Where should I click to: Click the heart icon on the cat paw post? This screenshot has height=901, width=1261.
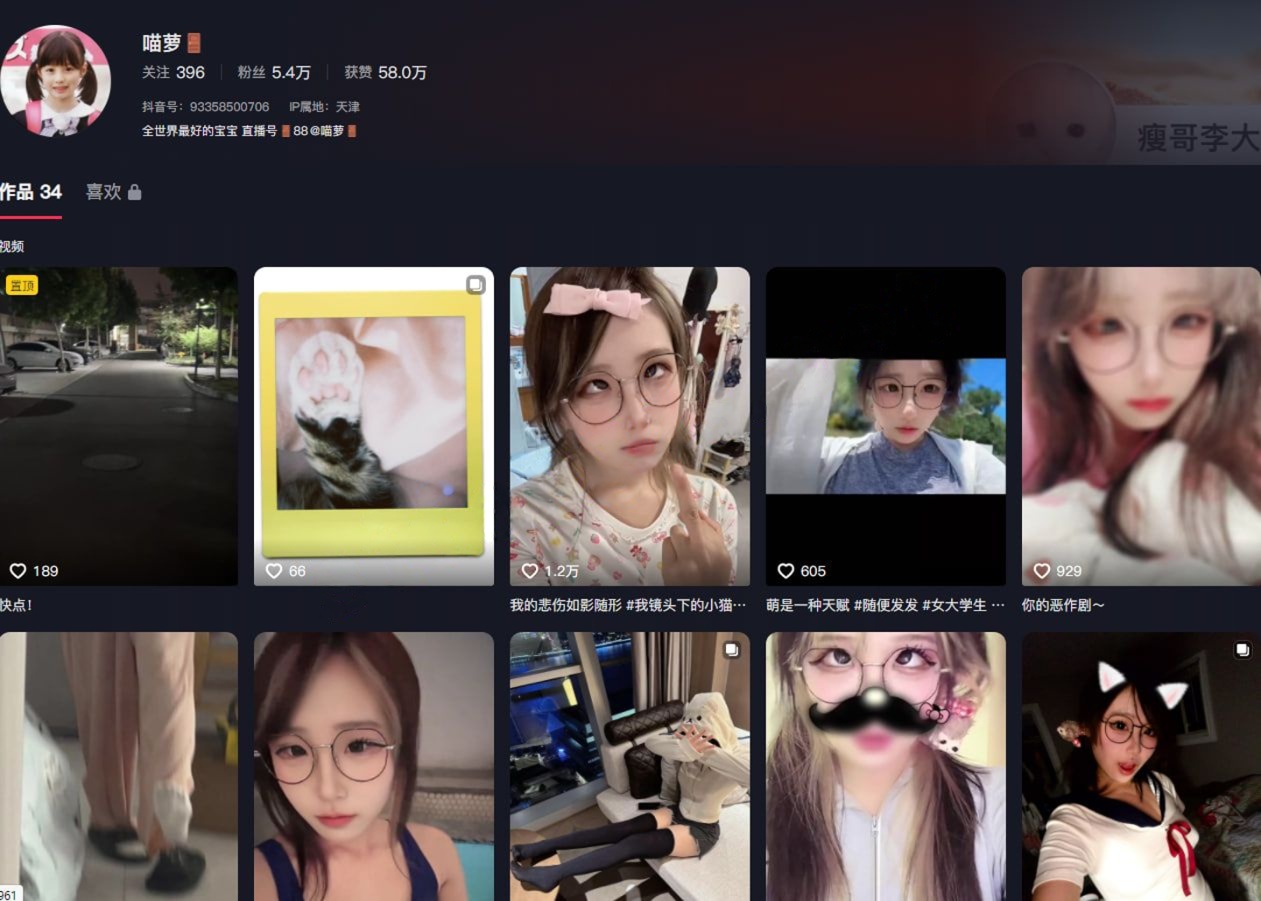click(274, 571)
